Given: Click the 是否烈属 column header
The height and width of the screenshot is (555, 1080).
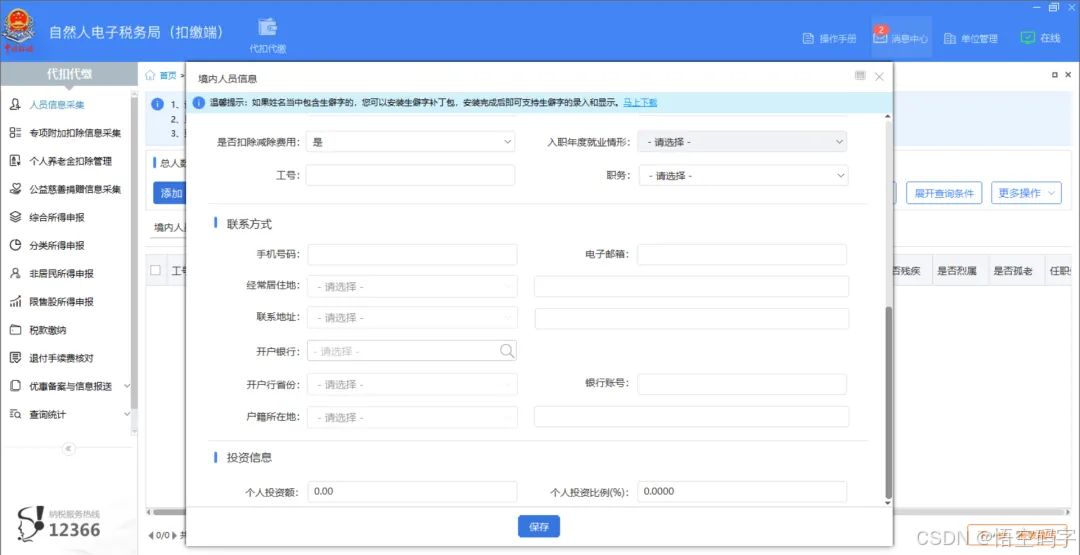Looking at the screenshot, I should (x=957, y=271).
